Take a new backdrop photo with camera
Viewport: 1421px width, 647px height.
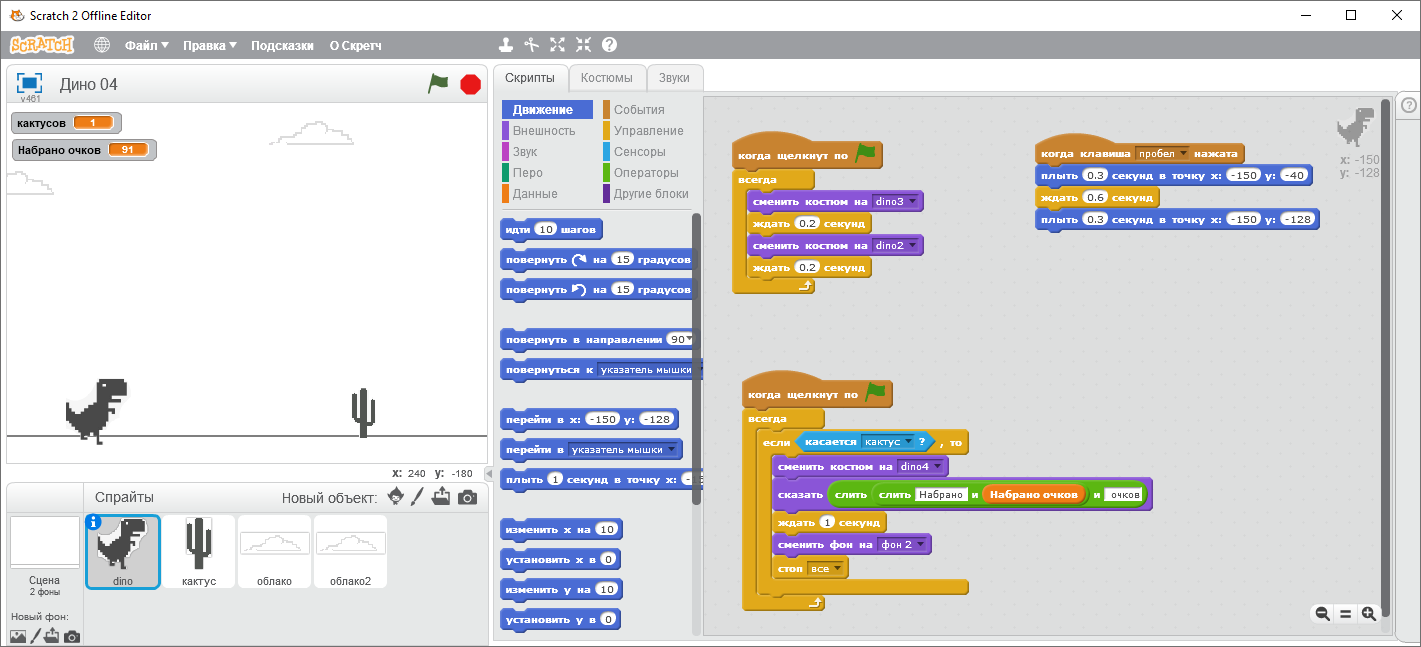(x=72, y=636)
